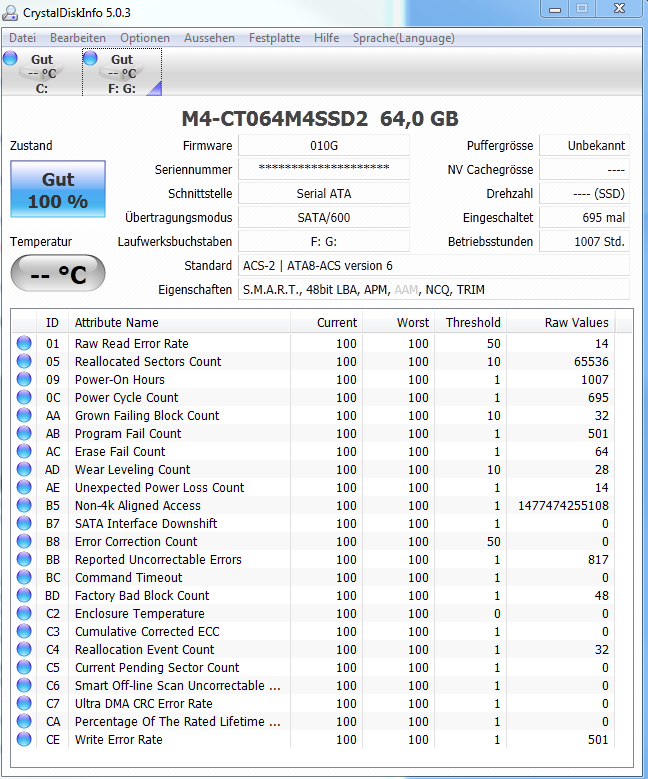Open the Bearbeiten menu

[x=78, y=38]
